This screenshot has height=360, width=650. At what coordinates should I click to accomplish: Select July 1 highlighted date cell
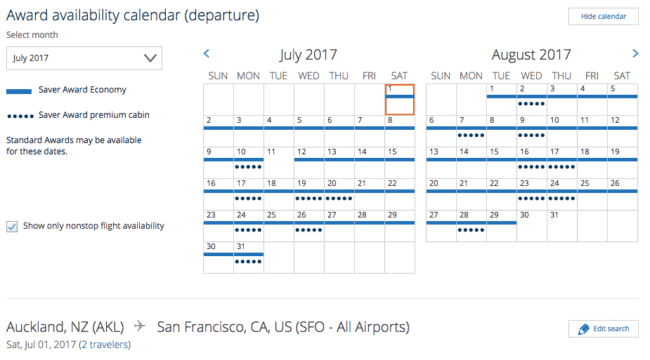(400, 100)
